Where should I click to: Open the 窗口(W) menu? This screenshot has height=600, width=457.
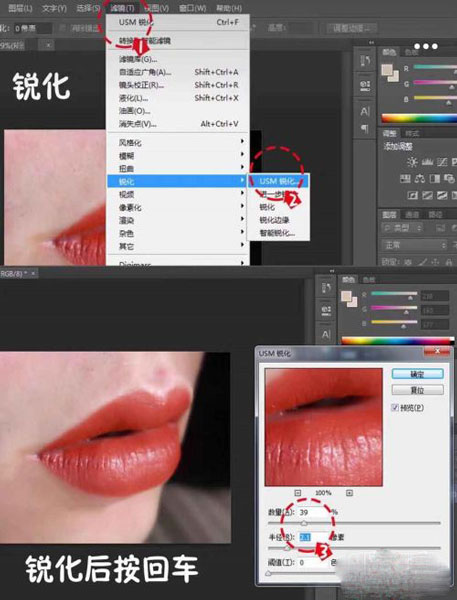(193, 8)
